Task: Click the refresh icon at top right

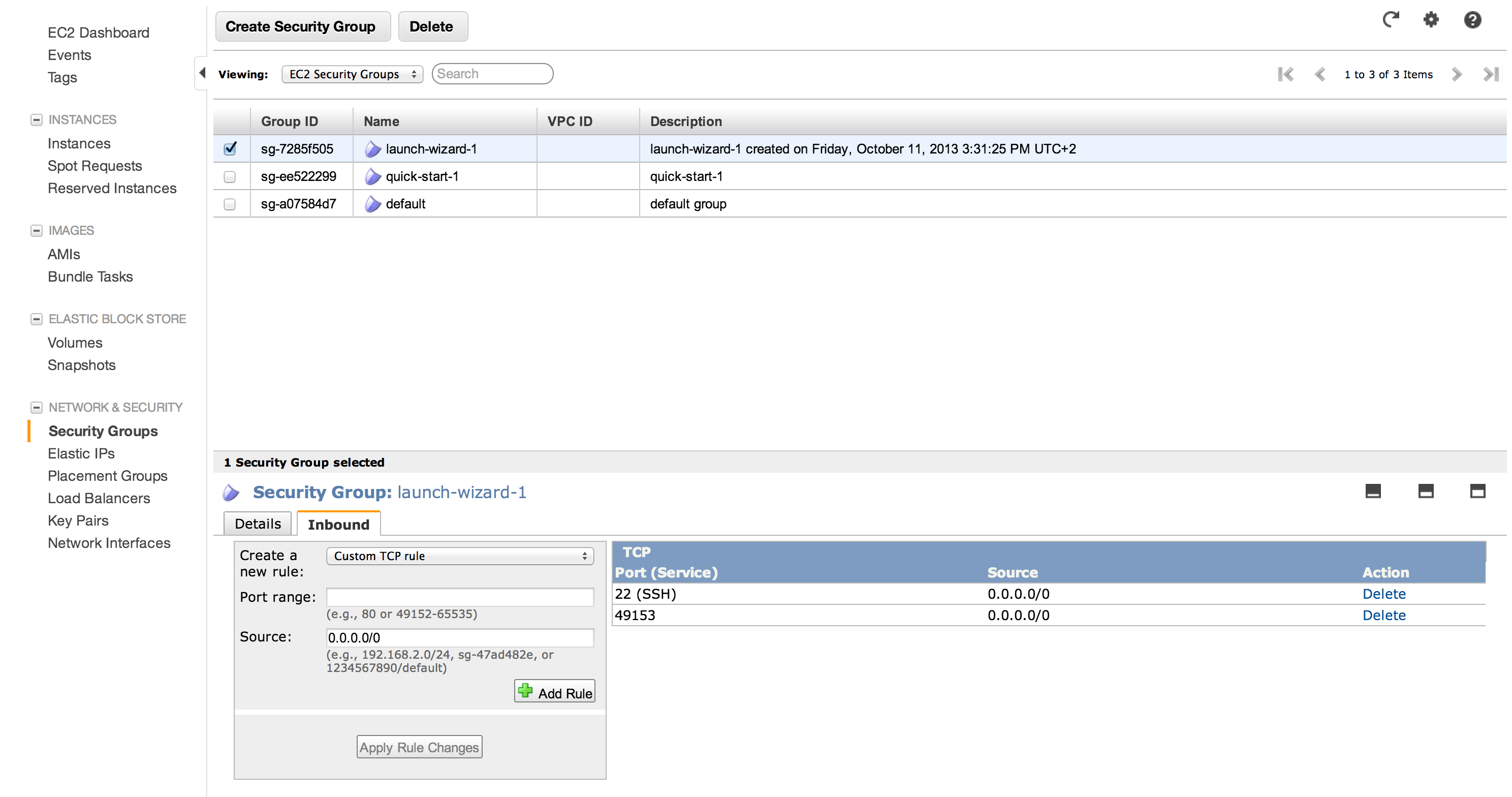Action: (1390, 20)
